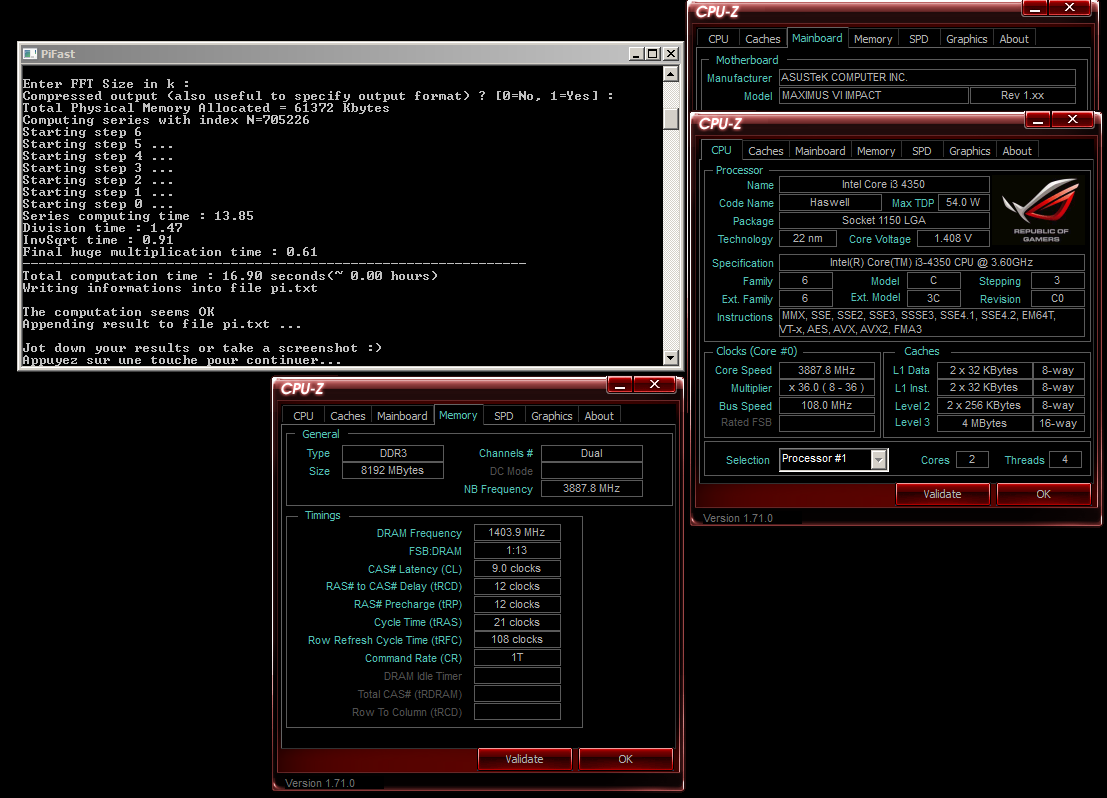Close the CPU-Z CPU window
1107x798 pixels.
tap(1072, 119)
